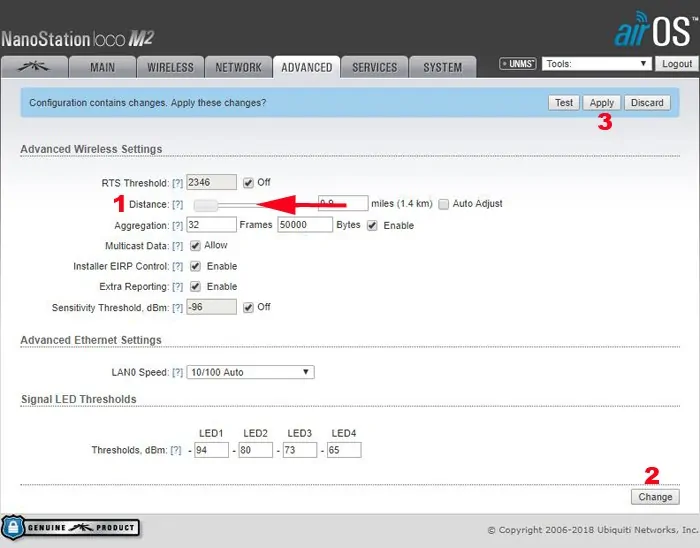The width and height of the screenshot is (700, 548).
Task: Click the Advanced Wireless Settings heading
Action: tap(91, 149)
